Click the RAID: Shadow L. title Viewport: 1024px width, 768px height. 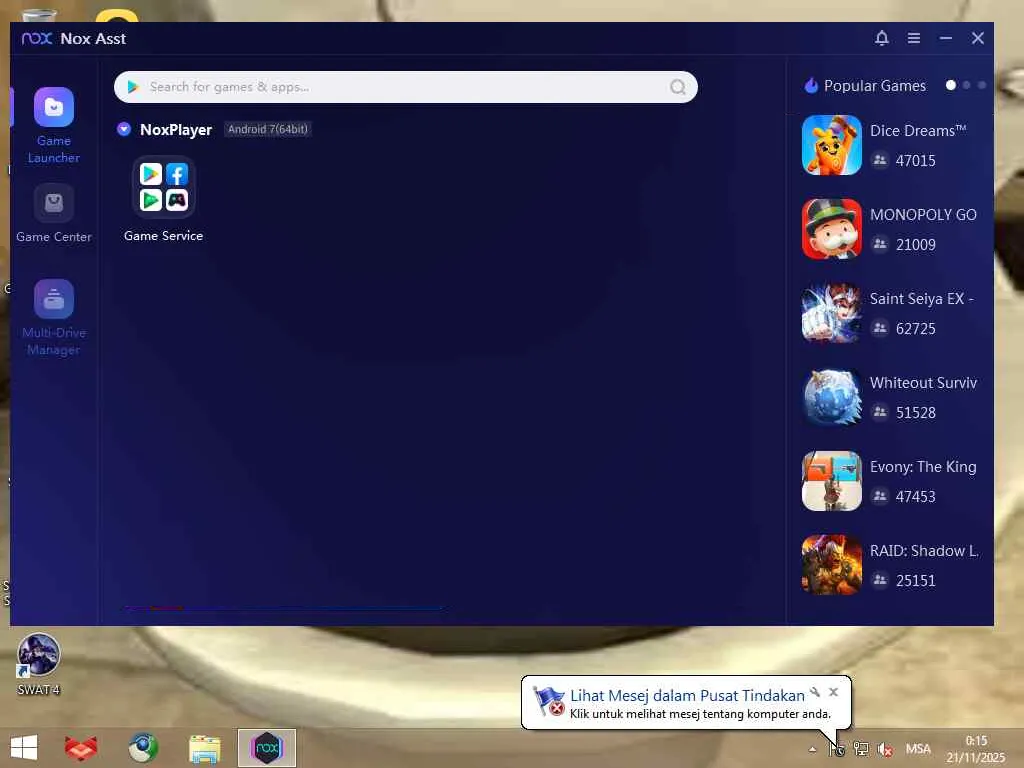[x=924, y=551]
